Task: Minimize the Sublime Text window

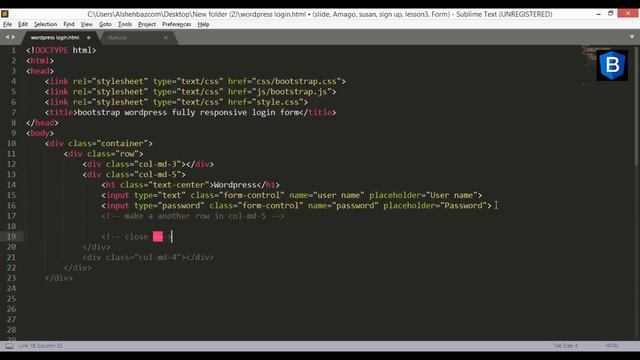Action: click(598, 14)
